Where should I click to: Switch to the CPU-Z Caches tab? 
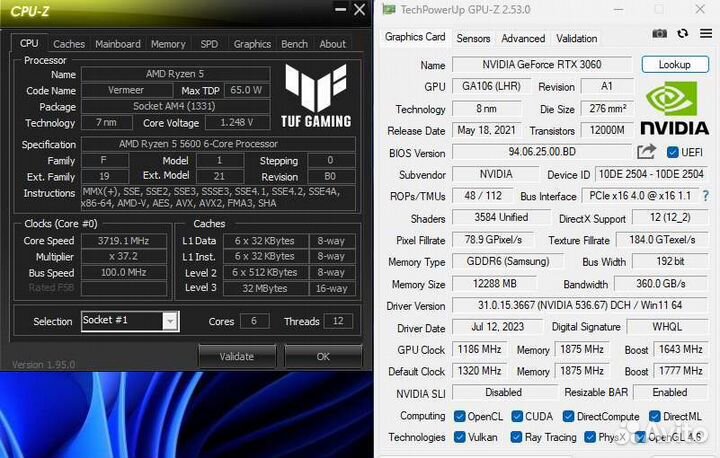point(69,44)
